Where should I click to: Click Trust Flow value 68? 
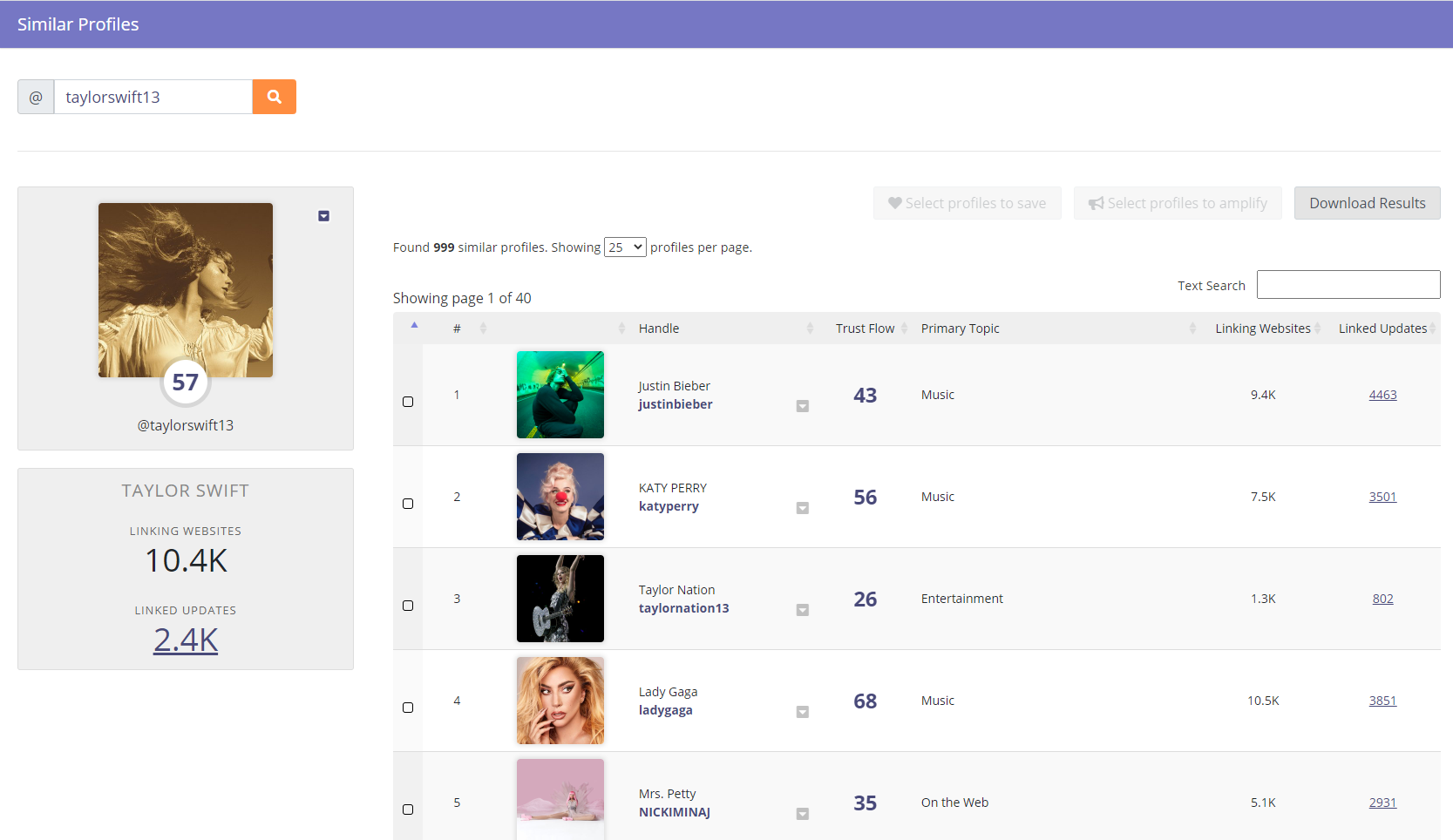(865, 701)
